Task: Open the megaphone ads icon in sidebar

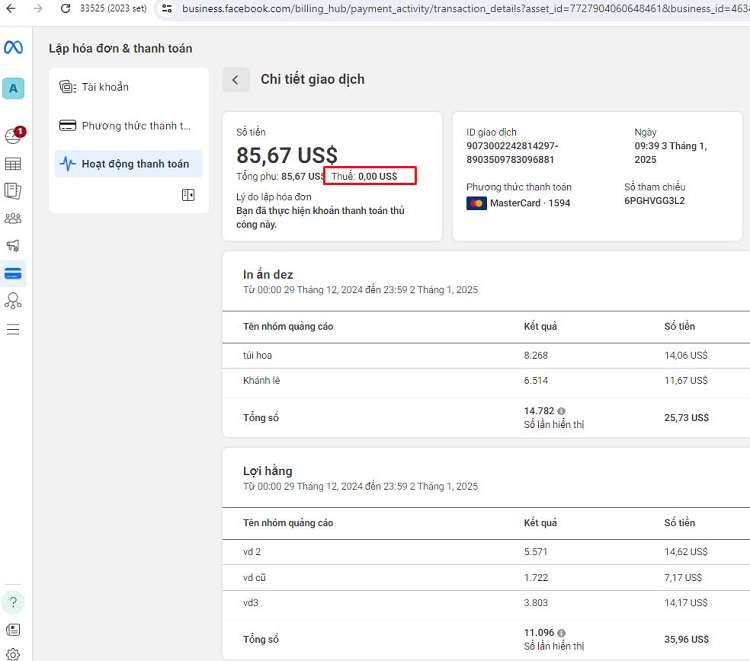Action: tap(13, 245)
